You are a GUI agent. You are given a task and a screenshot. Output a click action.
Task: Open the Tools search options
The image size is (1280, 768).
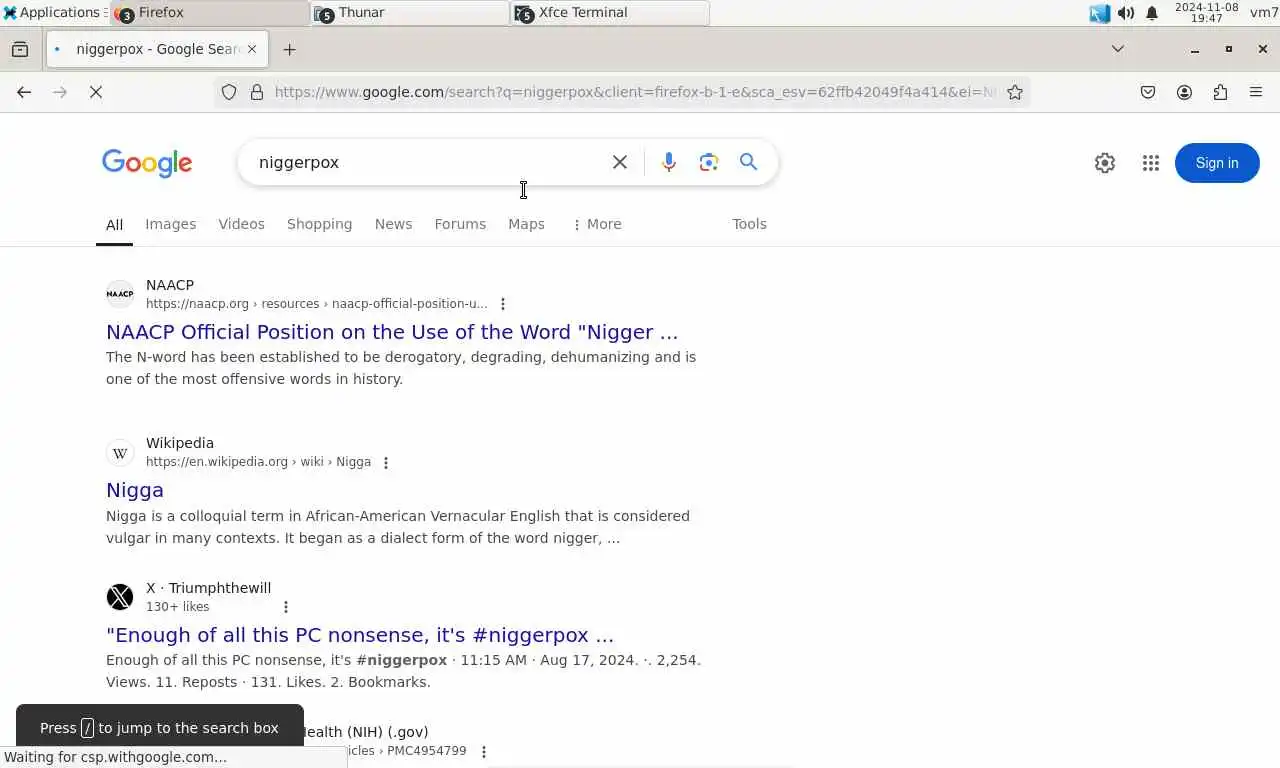749,224
